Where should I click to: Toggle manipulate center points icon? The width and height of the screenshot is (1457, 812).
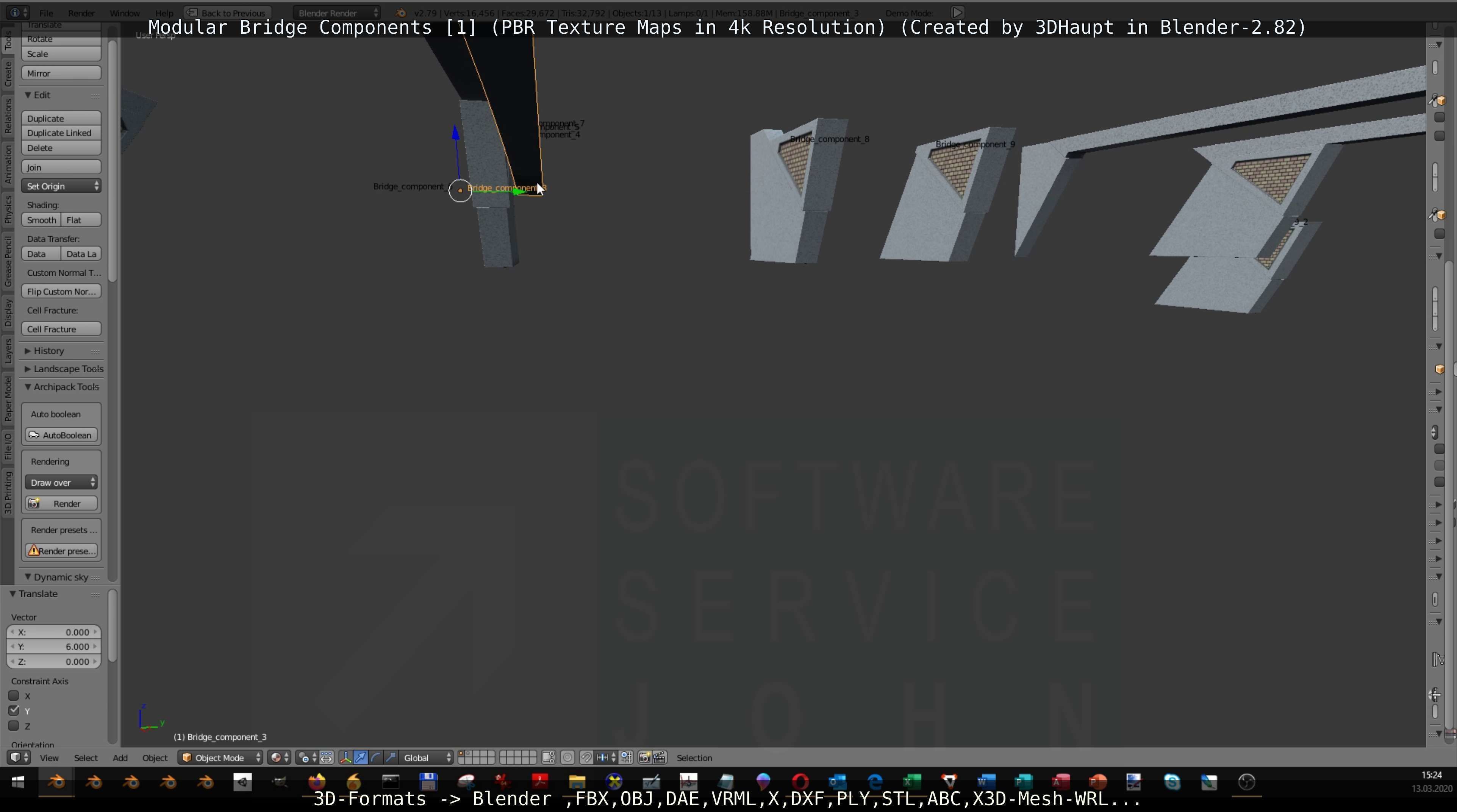(326, 758)
